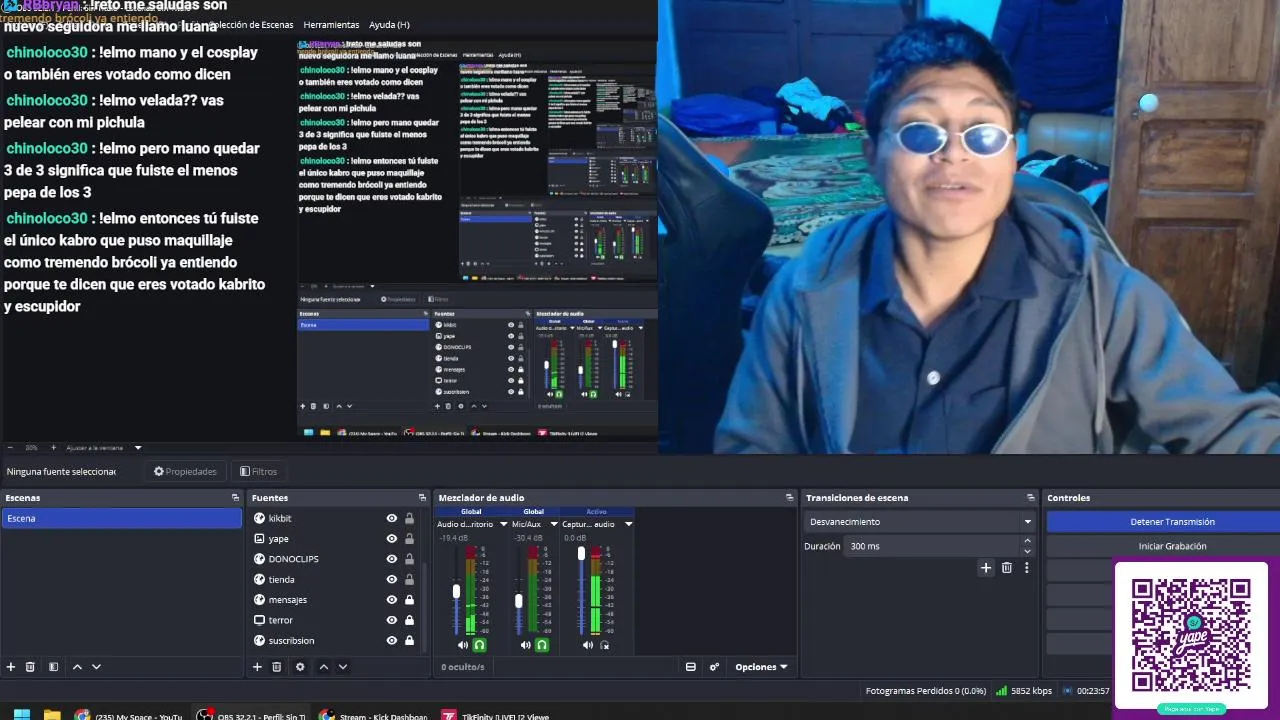Increase transition duration with the up arrow
This screenshot has width=1280, height=720.
1027,541
